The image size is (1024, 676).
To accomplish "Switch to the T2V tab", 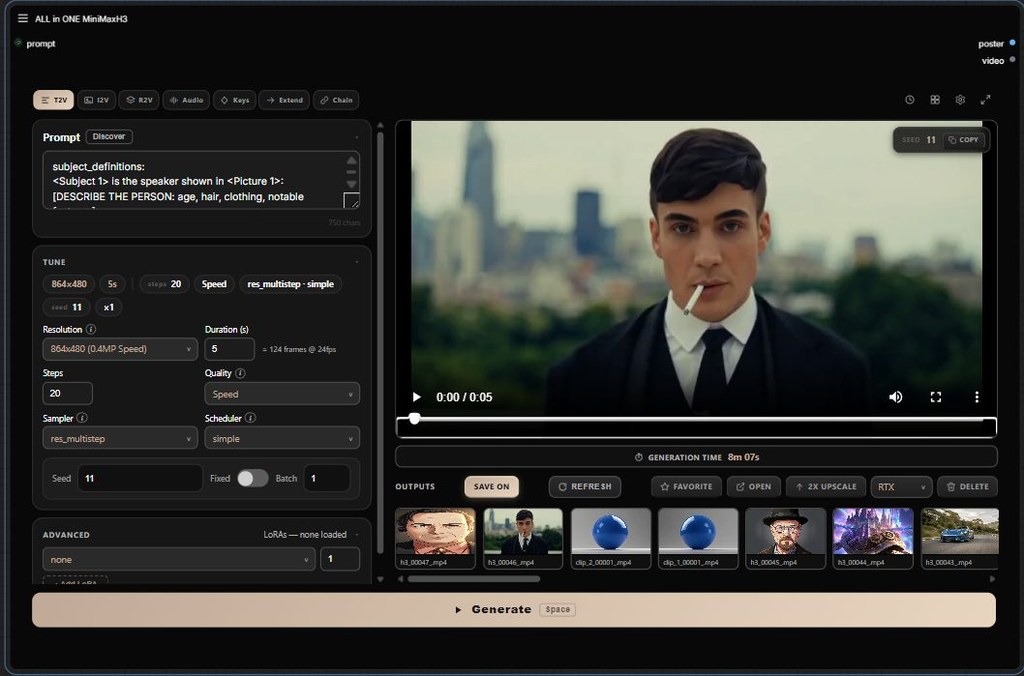I will click(x=54, y=100).
